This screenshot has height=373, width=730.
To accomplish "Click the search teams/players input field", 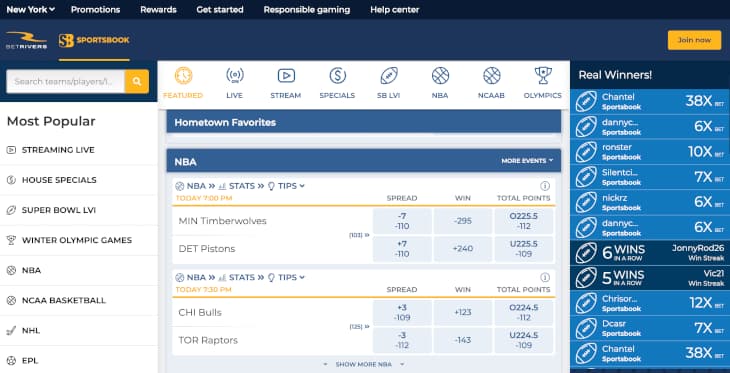I will pyautogui.click(x=66, y=81).
